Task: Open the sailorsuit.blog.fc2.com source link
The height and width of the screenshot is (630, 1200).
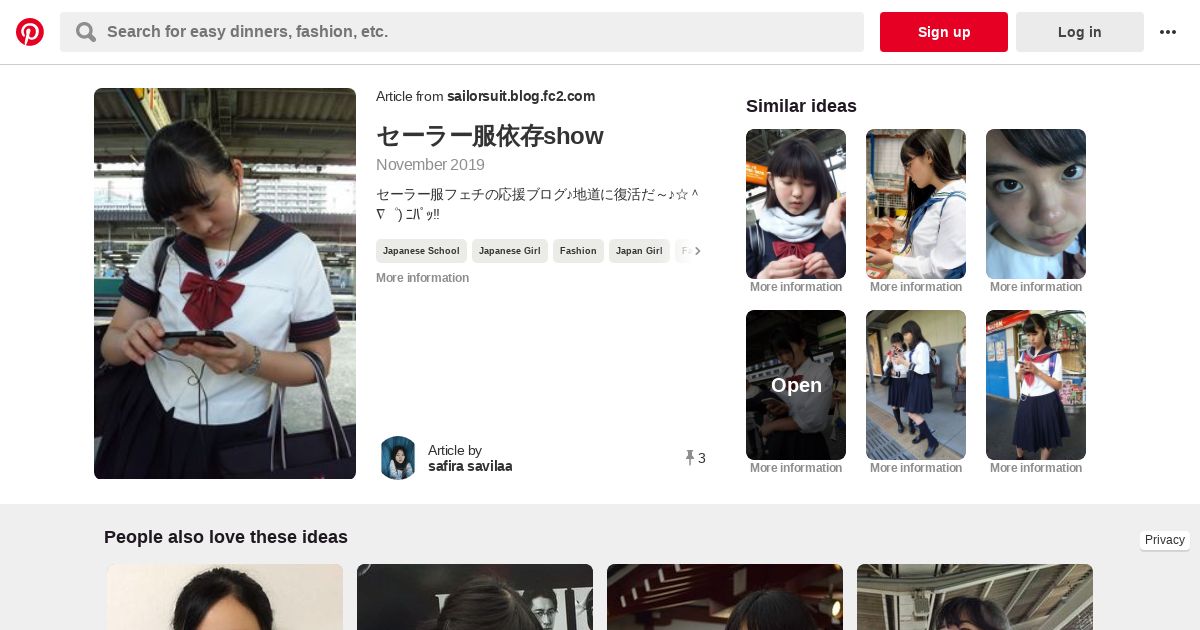Action: (x=521, y=96)
